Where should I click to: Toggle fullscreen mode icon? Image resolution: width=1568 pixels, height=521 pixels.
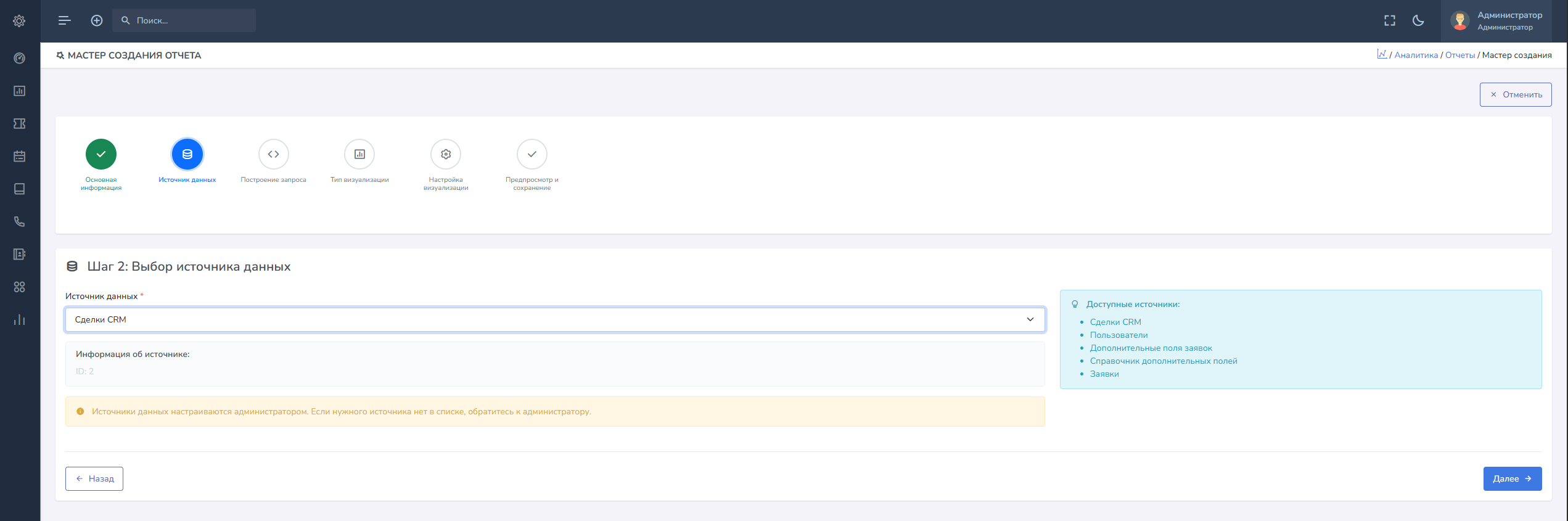(x=1390, y=20)
